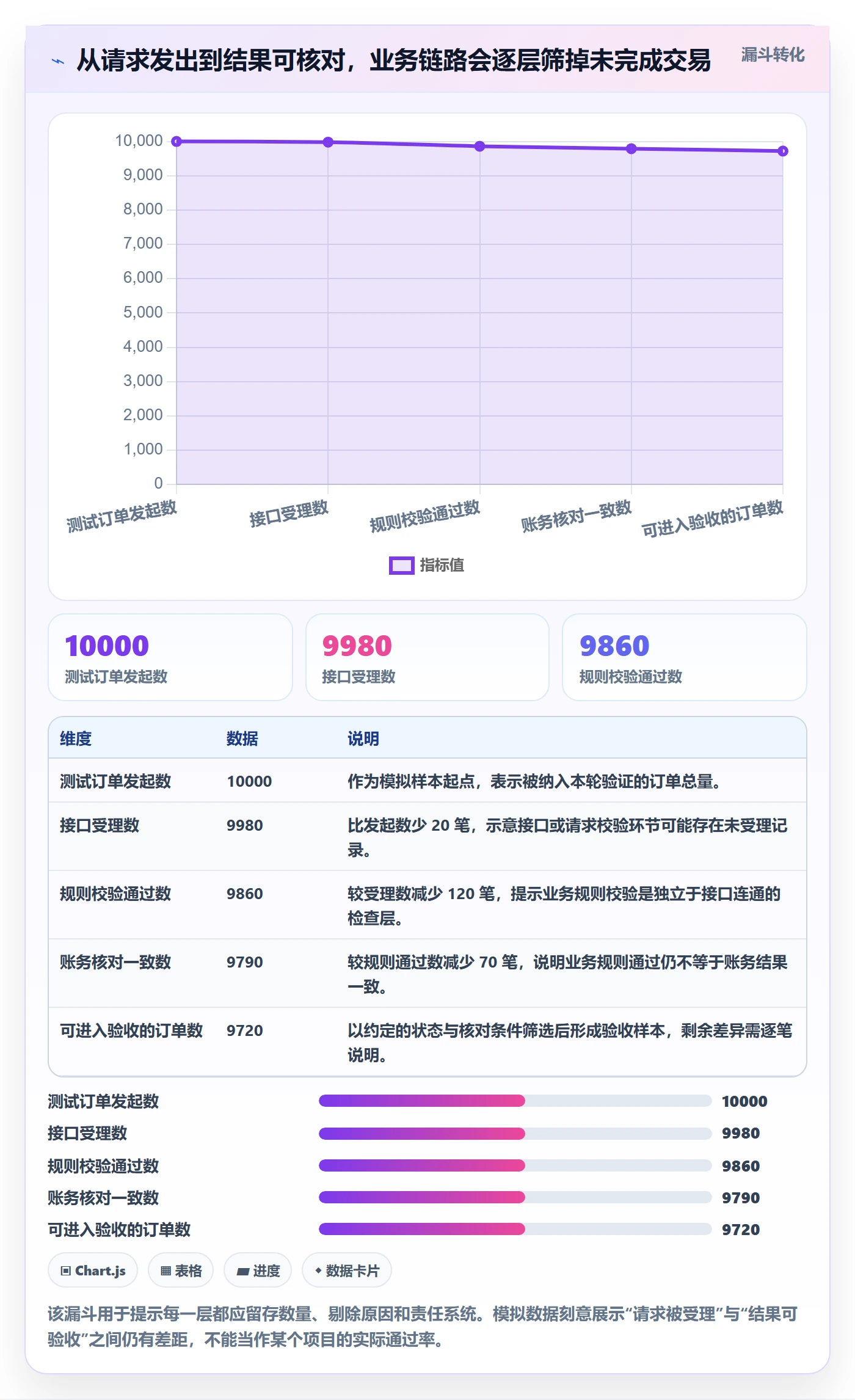
Task: Click description starting 以约定的状态与核对条件
Action: pyautogui.click(x=570, y=1043)
